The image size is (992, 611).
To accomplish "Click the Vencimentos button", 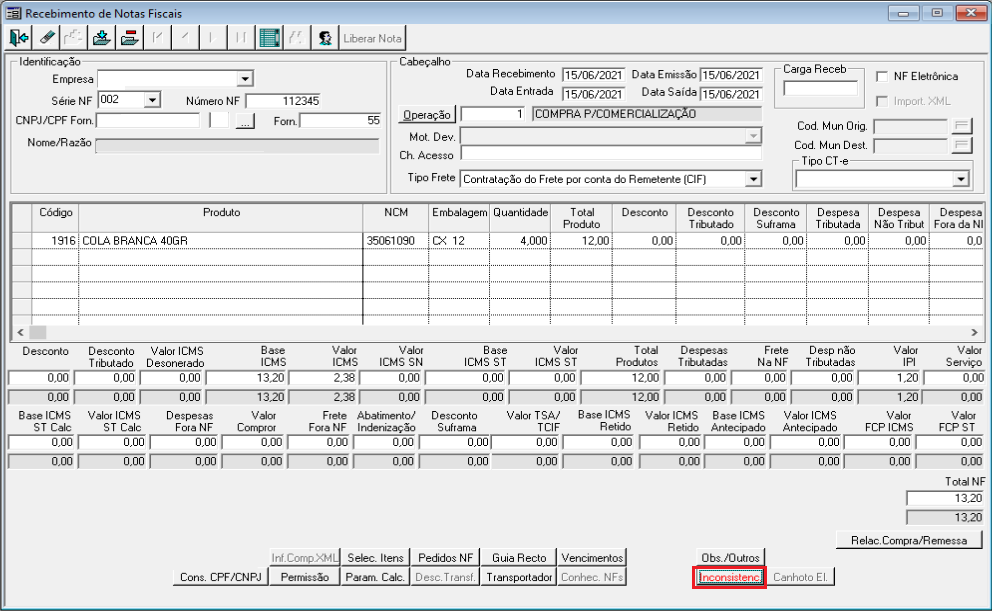I will 592,558.
